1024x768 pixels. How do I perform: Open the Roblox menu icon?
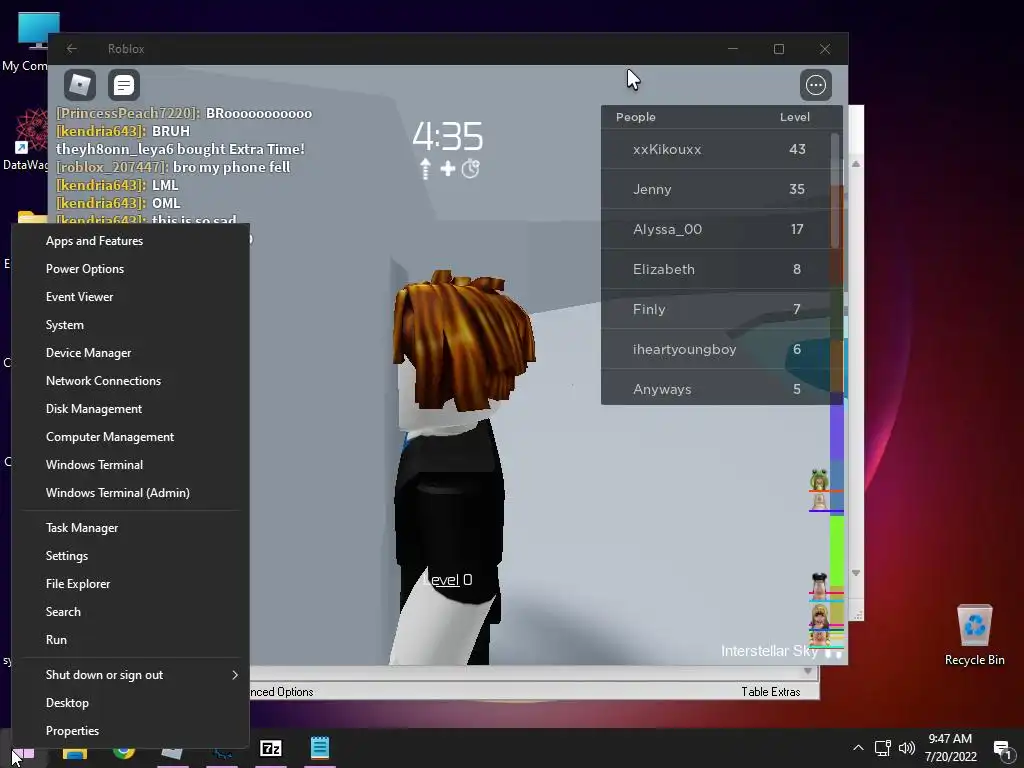click(80, 85)
